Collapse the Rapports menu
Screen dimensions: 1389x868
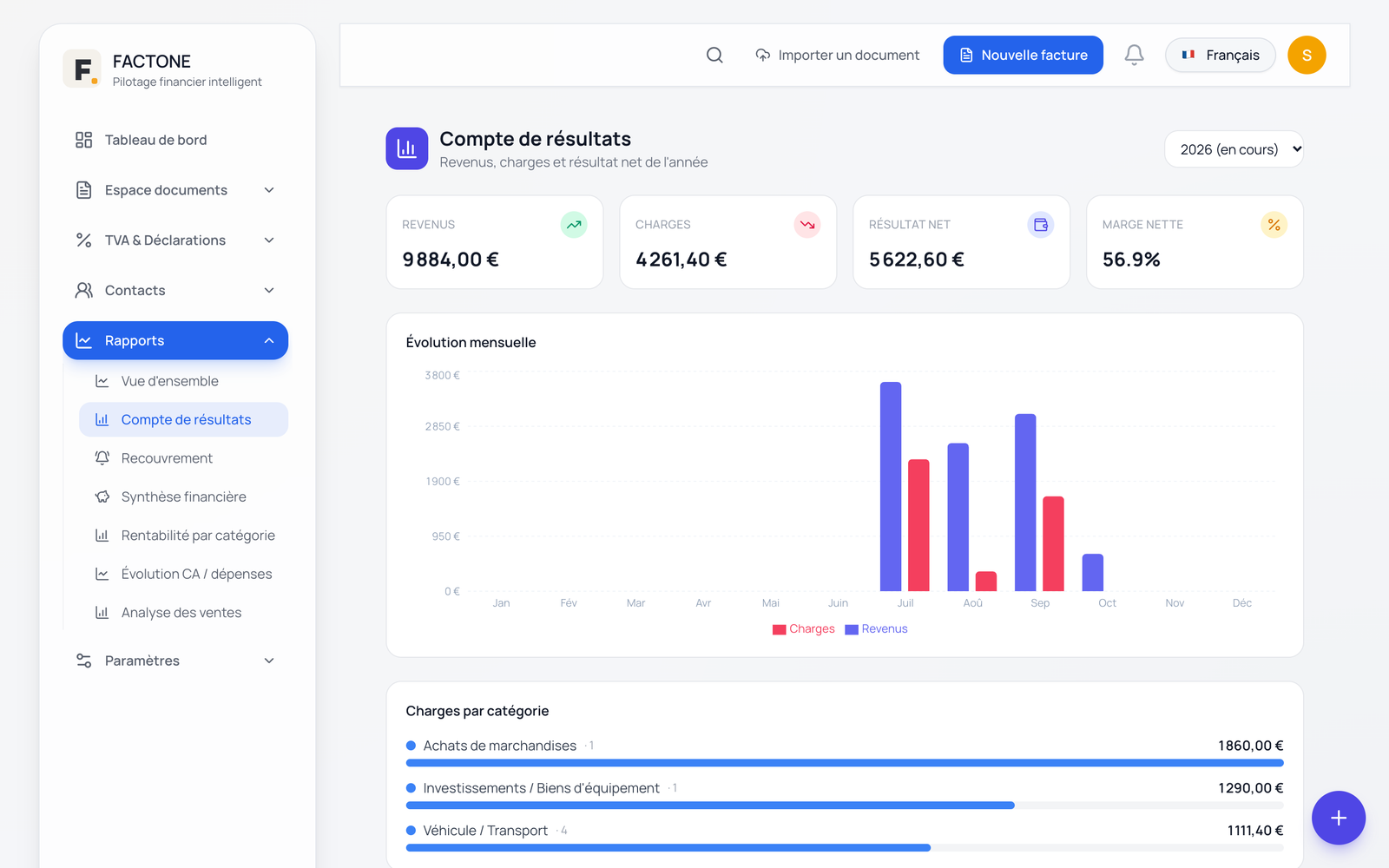[x=175, y=340]
